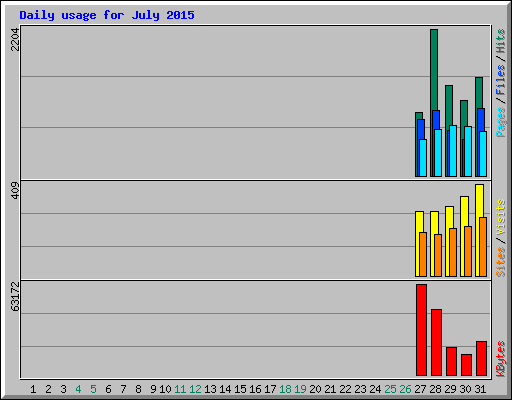Click day label 23 on the X-axis

coord(360,389)
